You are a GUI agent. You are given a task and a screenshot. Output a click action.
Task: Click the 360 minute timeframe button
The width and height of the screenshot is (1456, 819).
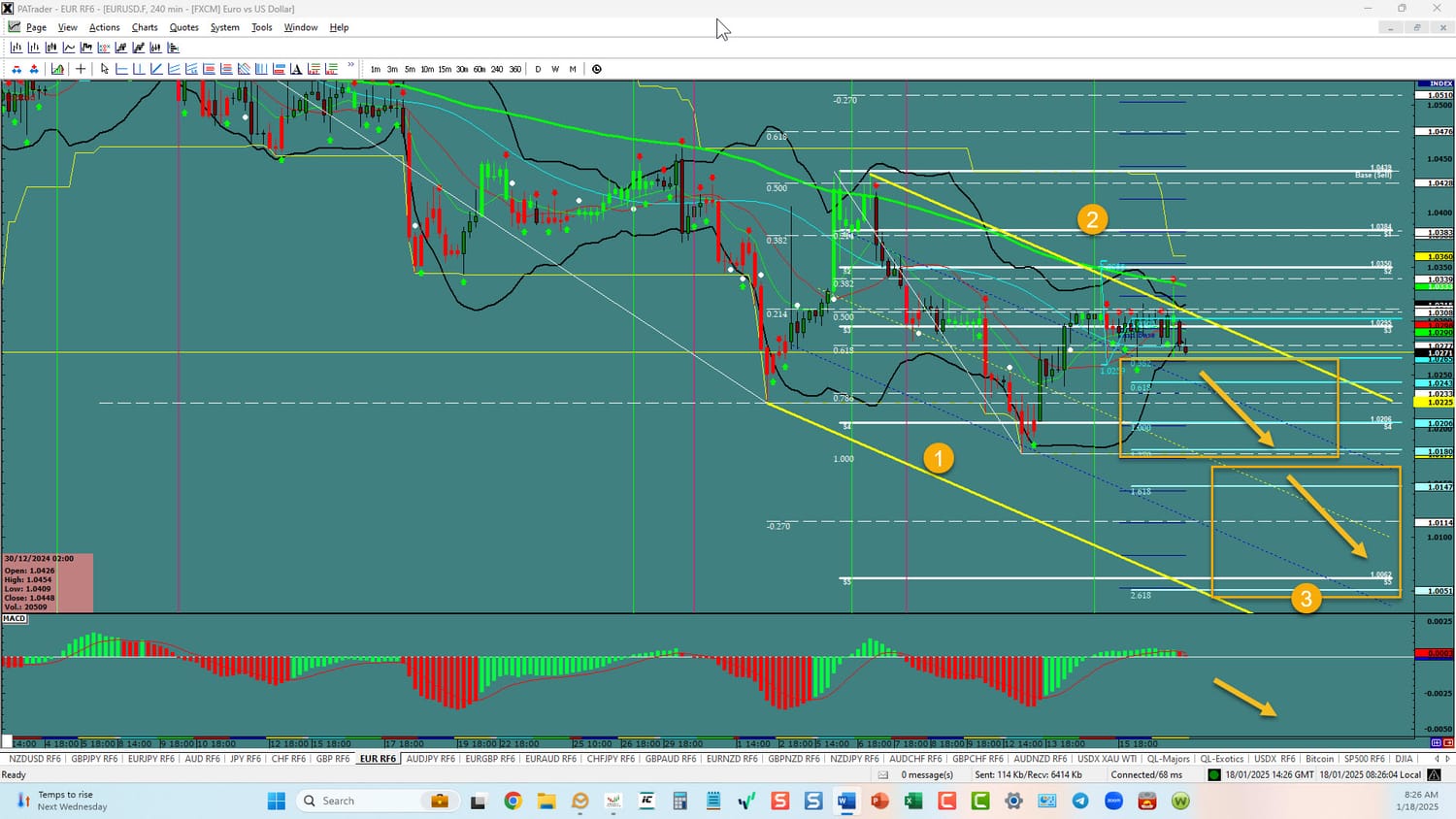(514, 69)
